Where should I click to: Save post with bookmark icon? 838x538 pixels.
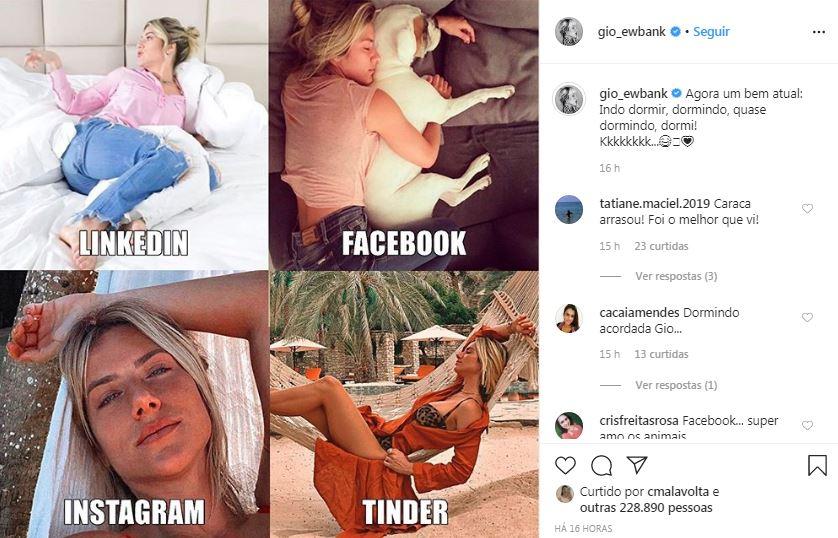[x=817, y=465]
